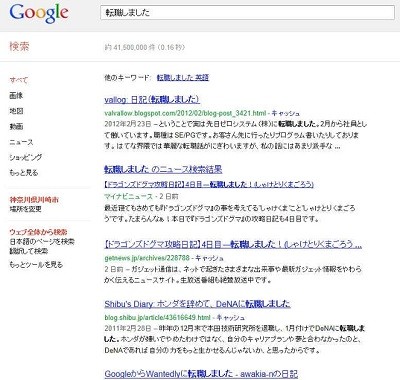Click 場所を変更 link
This screenshot has height=380, width=400.
click(26, 209)
